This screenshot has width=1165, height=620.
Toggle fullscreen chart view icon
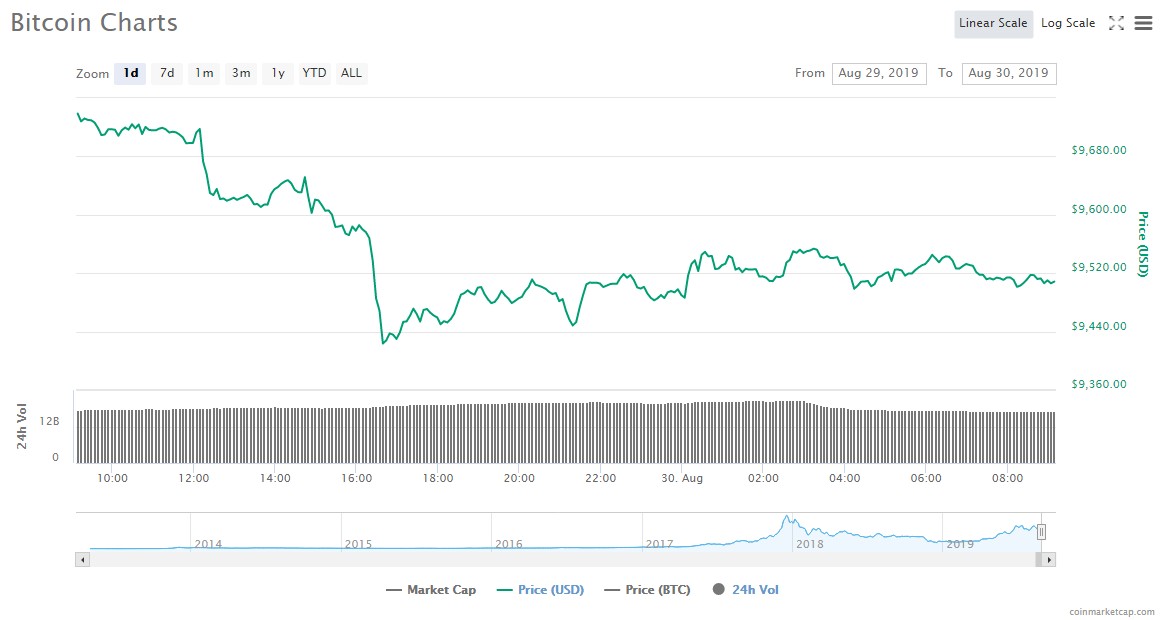[x=1116, y=23]
